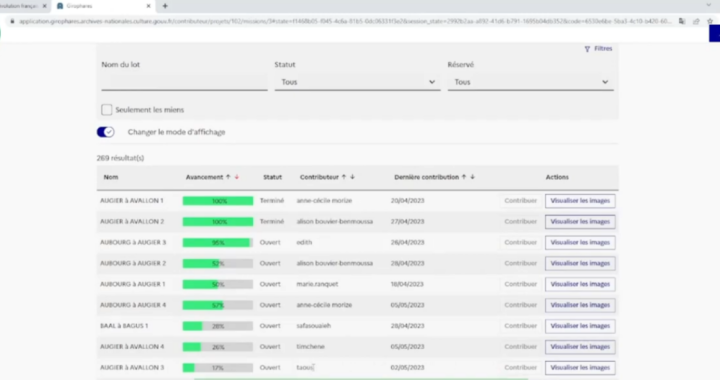Image resolution: width=720 pixels, height=380 pixels.
Task: Visualiser les images for BAAL à BAGUS 1
Action: (x=580, y=326)
